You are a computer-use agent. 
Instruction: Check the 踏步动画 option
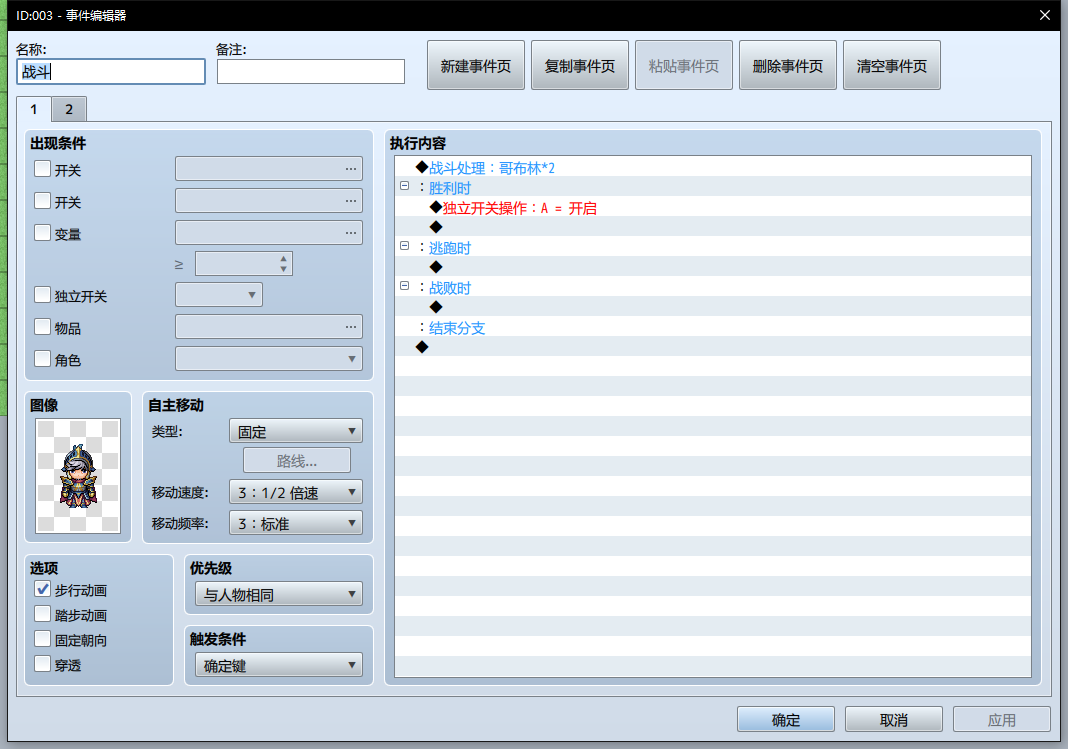coord(42,614)
